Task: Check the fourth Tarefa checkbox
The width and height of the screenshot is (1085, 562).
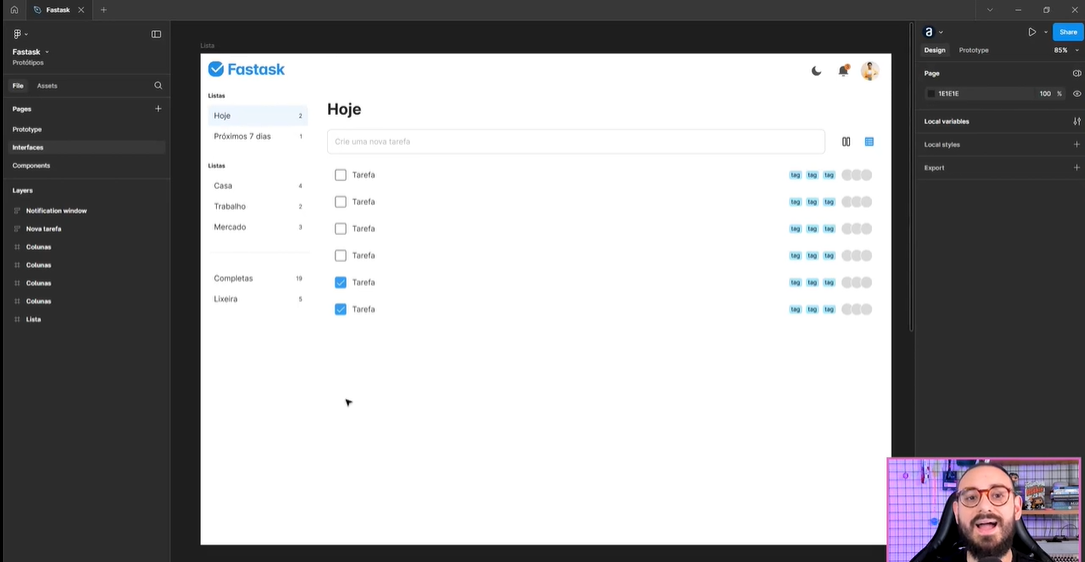Action: pos(340,255)
